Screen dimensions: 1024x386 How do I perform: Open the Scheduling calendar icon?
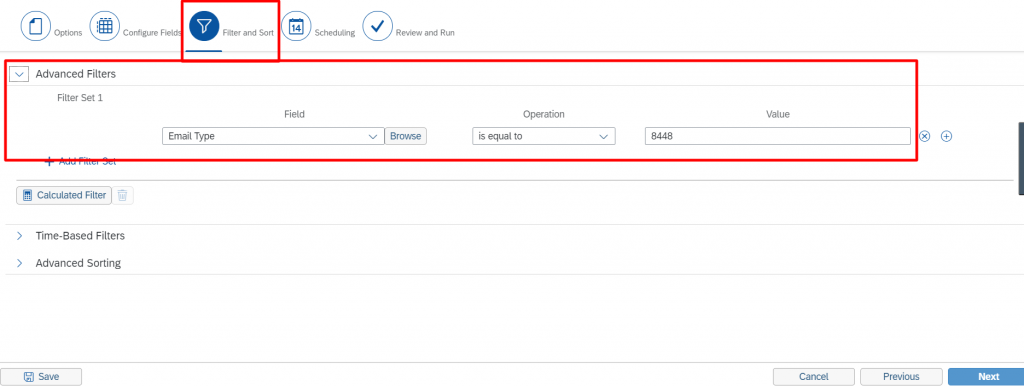tap(296, 27)
